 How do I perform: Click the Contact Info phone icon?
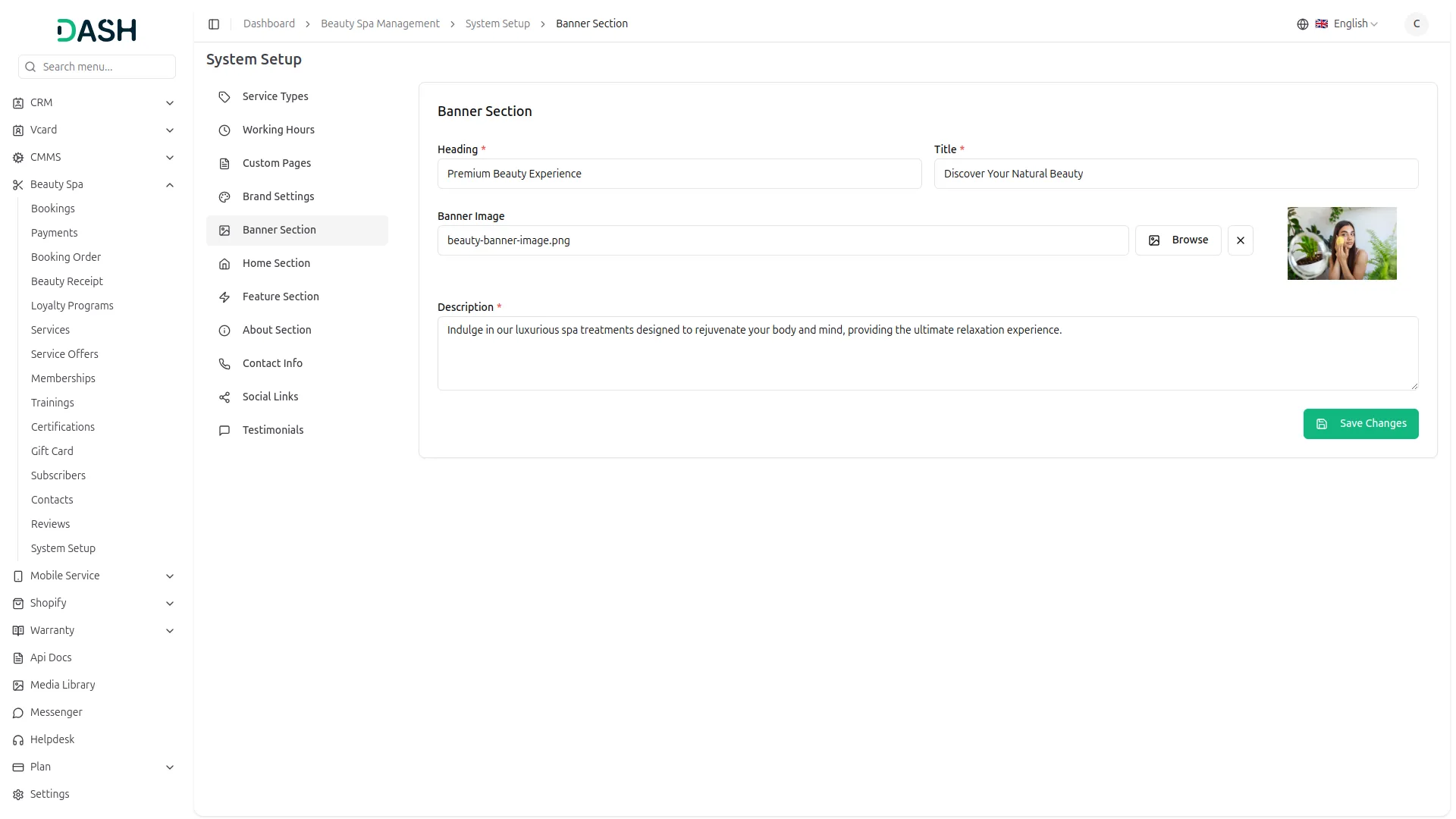point(224,364)
